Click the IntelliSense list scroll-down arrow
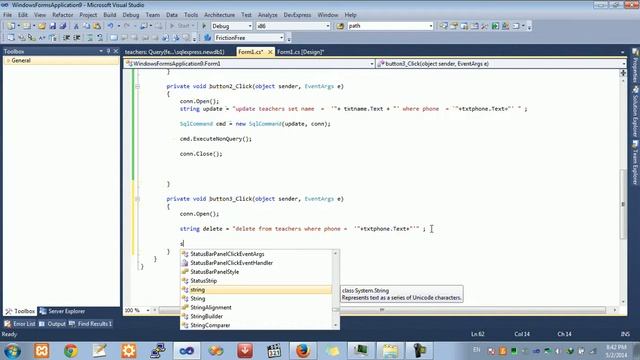 point(336,325)
